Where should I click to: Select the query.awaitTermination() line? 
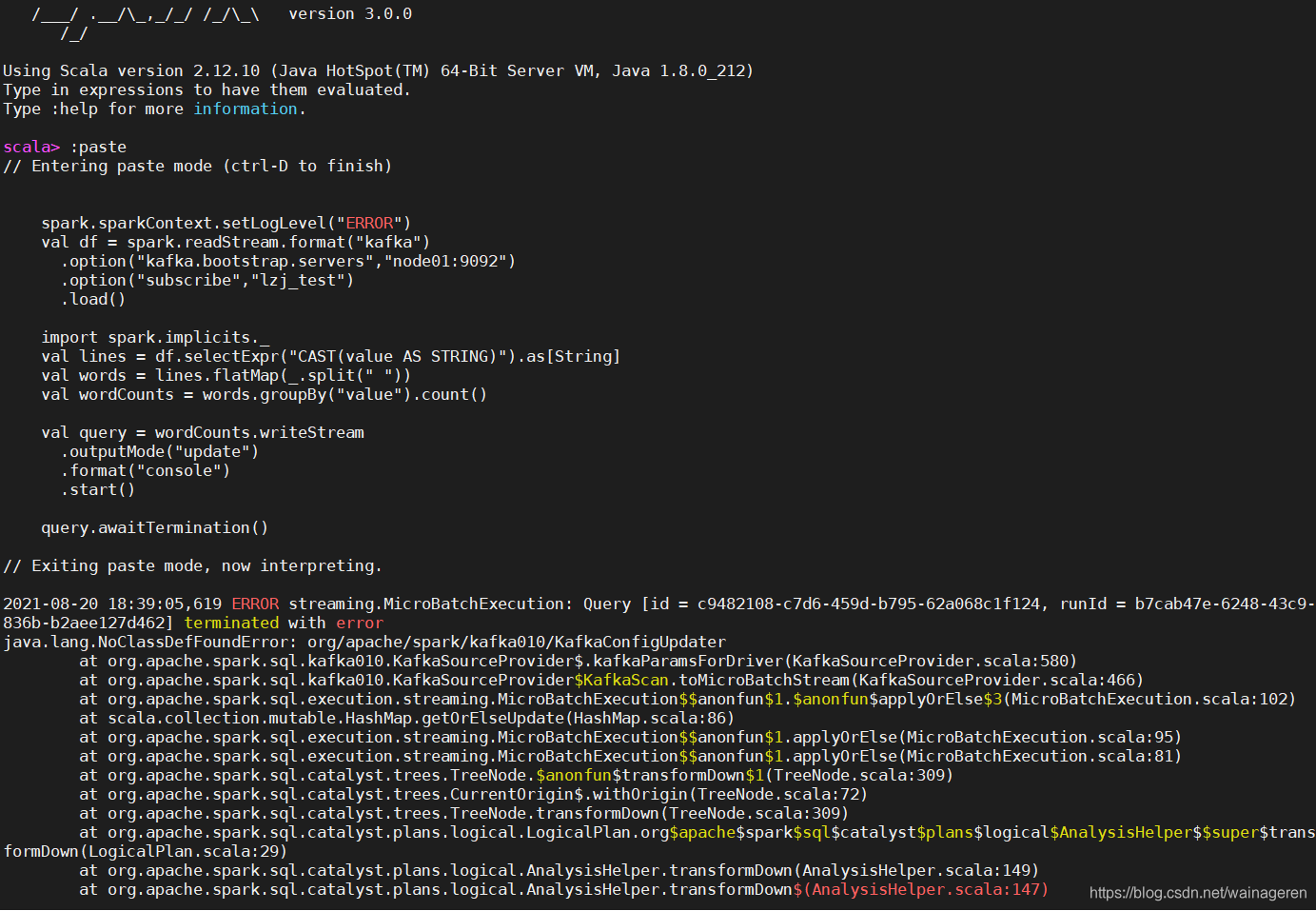click(155, 526)
